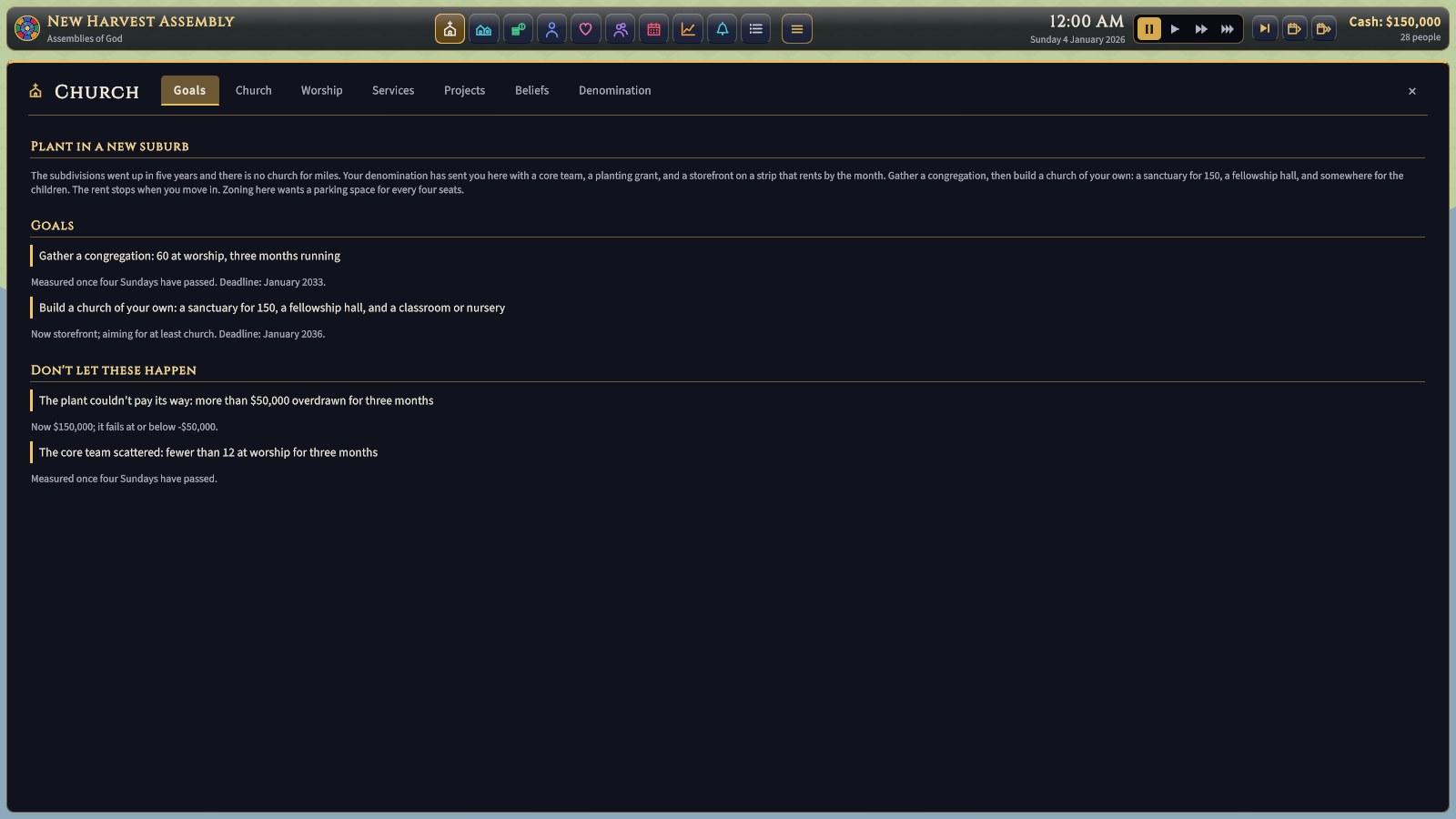Open the green finances coin-stack icon
Image resolution: width=1456 pixels, height=819 pixels.
(518, 29)
